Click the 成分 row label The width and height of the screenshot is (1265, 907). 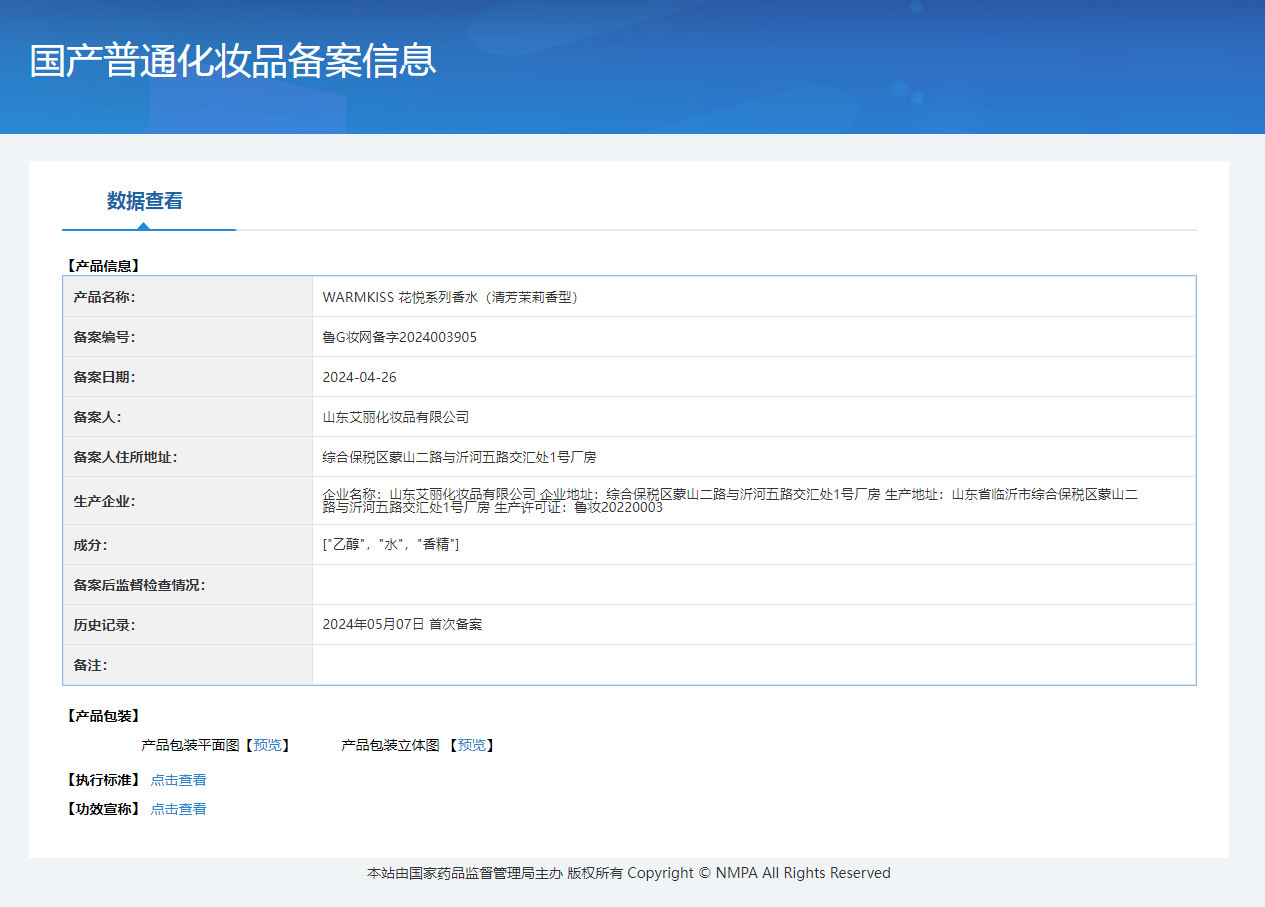[90, 545]
